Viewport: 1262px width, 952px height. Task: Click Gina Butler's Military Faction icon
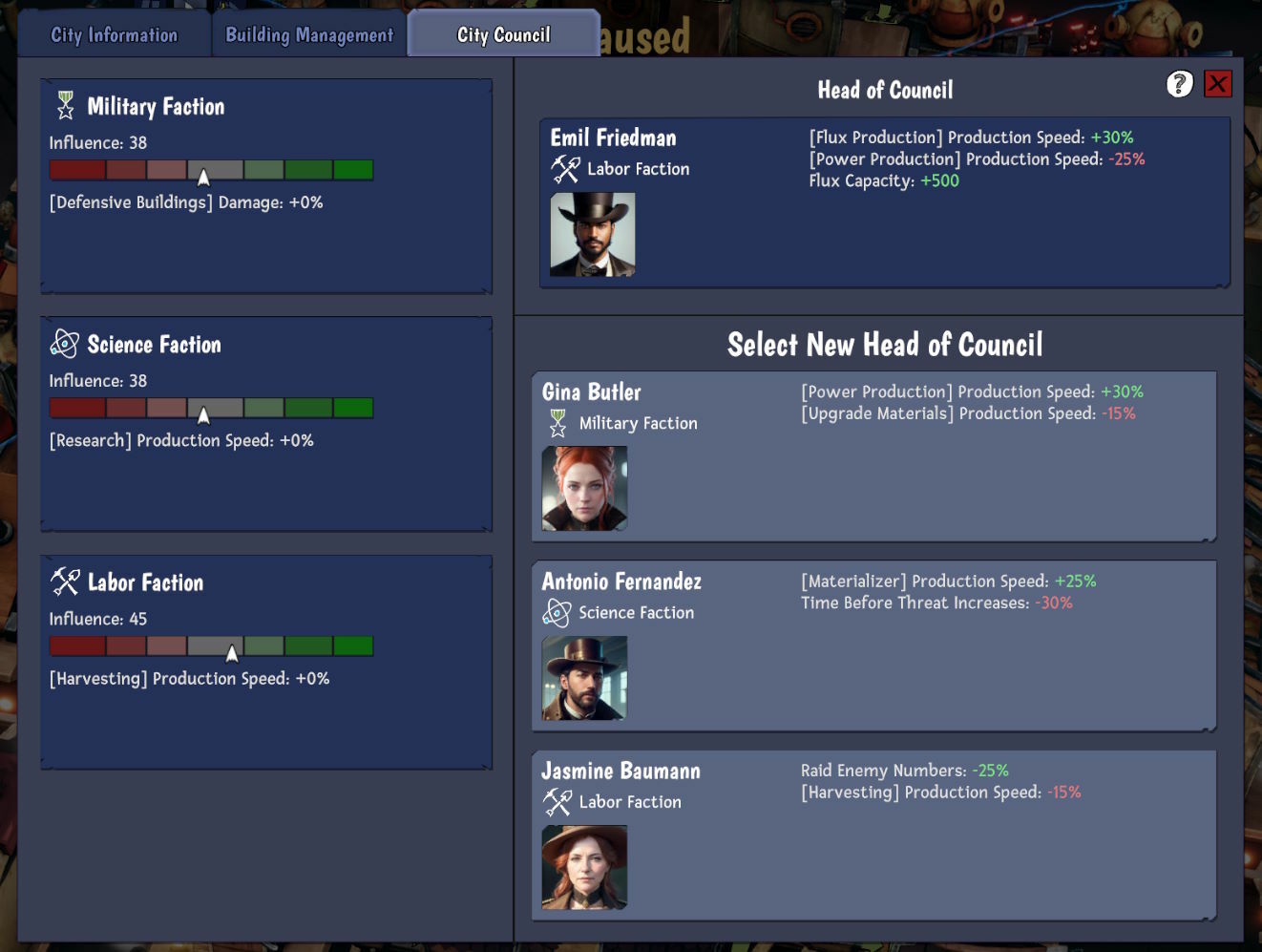pos(558,423)
